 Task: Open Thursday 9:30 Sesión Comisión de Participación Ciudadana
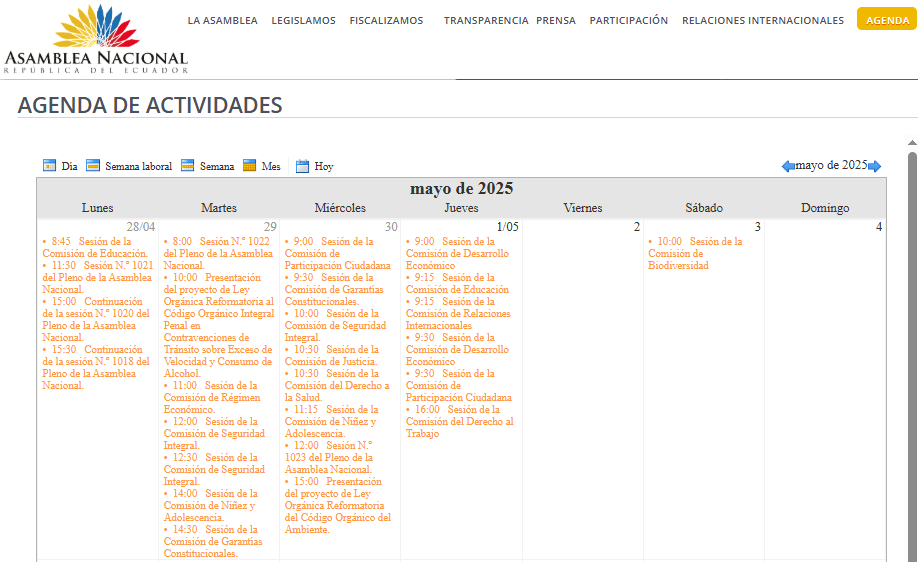pos(458,385)
